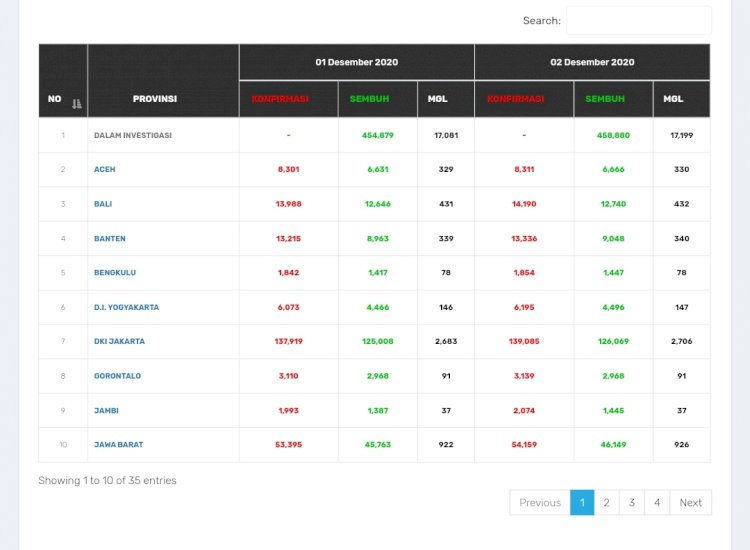Go to the Previous page
The width and height of the screenshot is (750, 550).
[x=540, y=503]
